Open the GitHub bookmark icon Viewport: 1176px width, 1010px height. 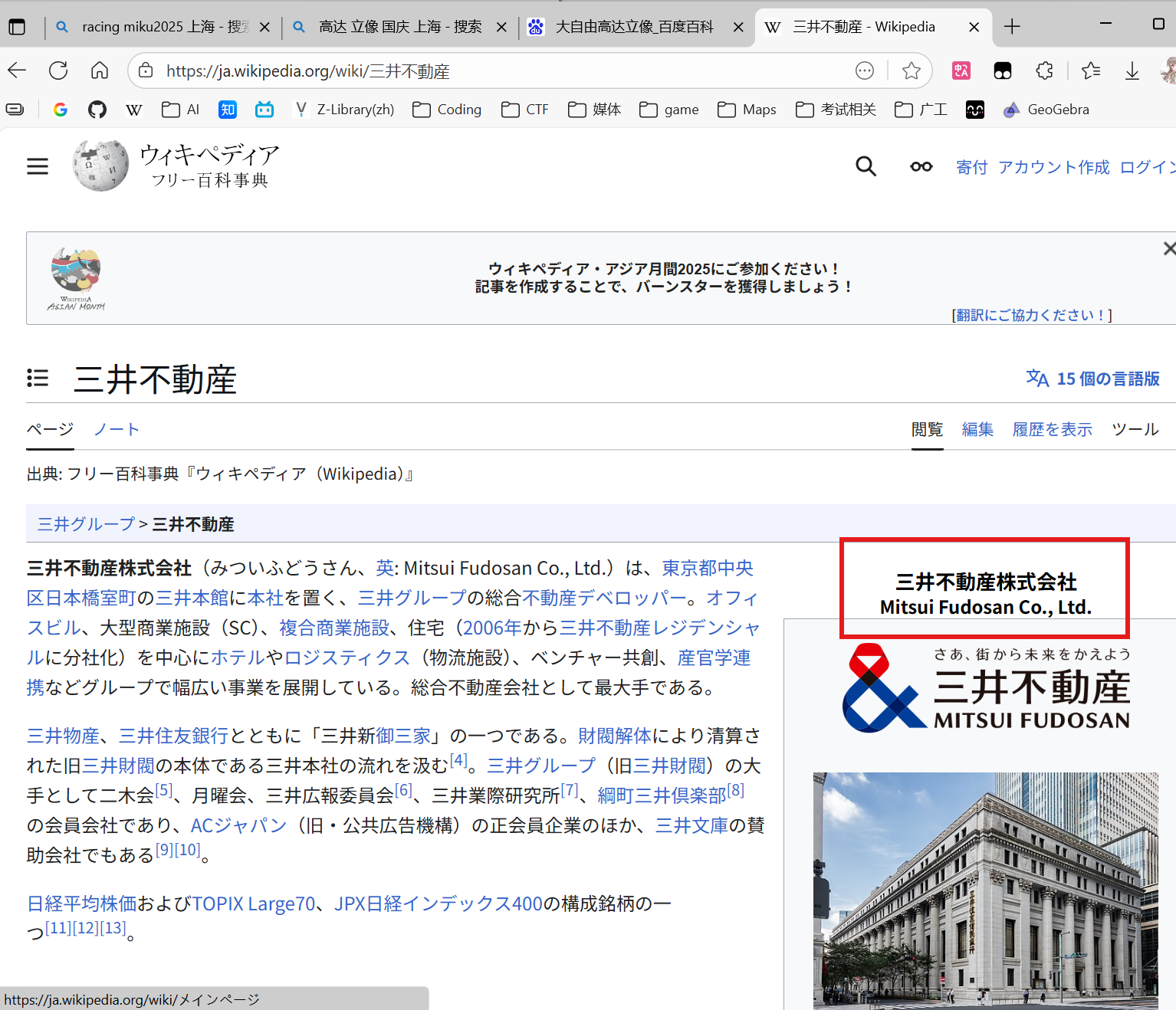pyautogui.click(x=97, y=110)
